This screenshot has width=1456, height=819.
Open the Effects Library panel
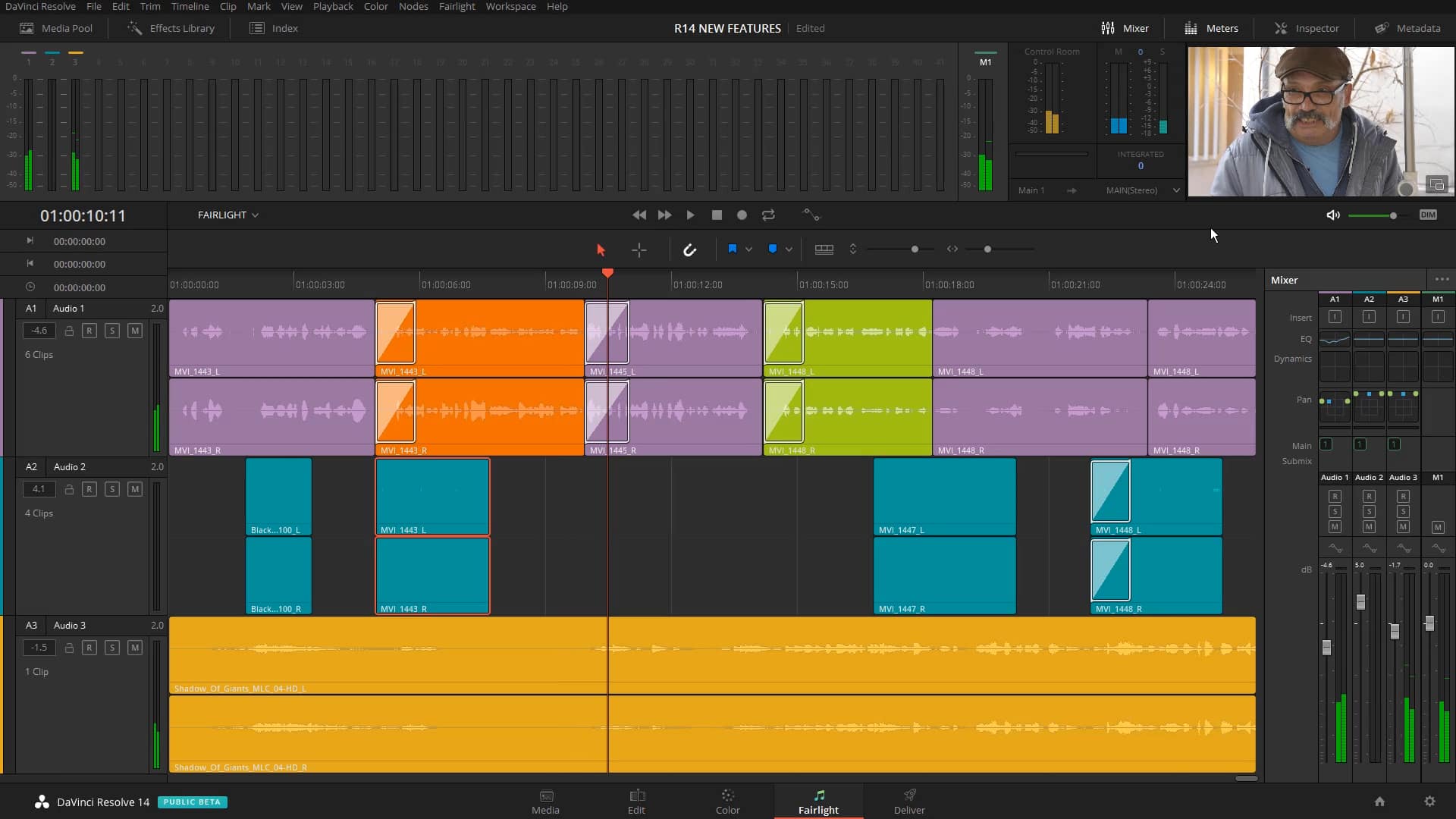171,28
